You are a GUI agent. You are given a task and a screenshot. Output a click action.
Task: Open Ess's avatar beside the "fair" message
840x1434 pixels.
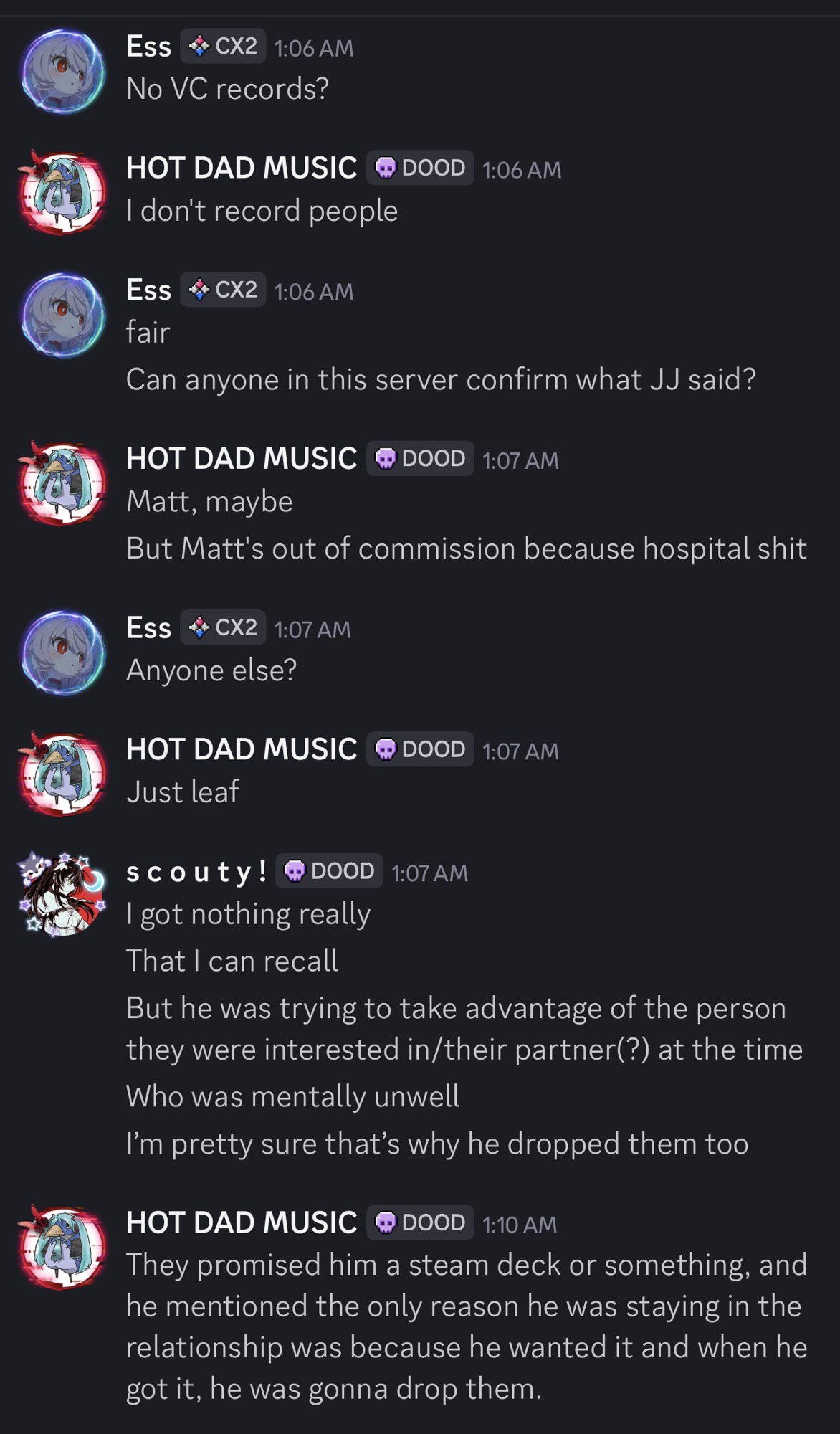click(63, 315)
